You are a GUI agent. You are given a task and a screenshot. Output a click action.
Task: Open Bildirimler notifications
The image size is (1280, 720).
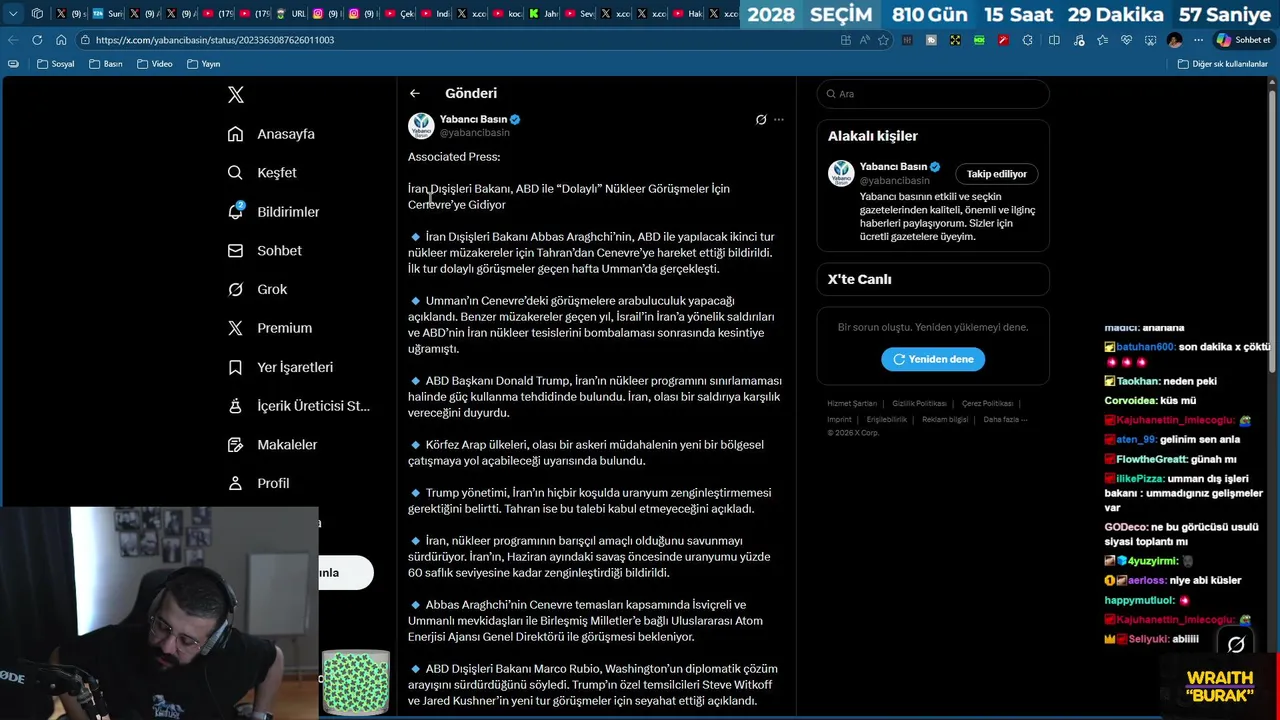[x=273, y=212]
